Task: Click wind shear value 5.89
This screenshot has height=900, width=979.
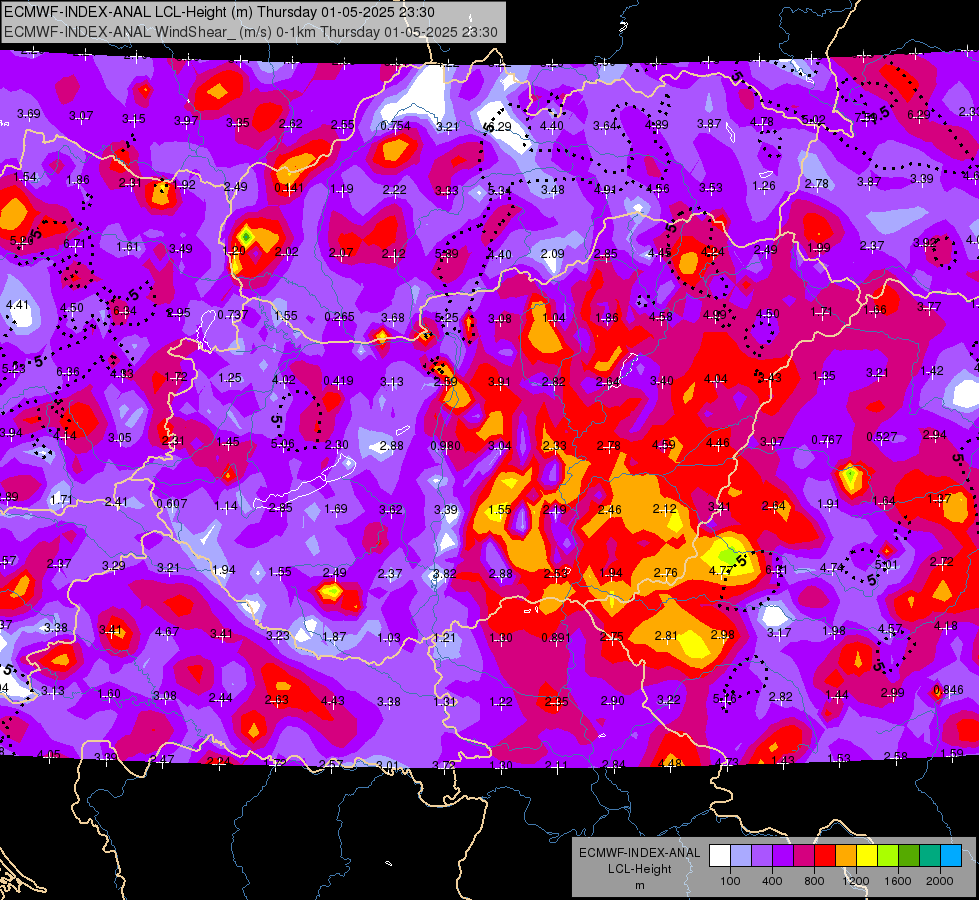Action: point(447,254)
